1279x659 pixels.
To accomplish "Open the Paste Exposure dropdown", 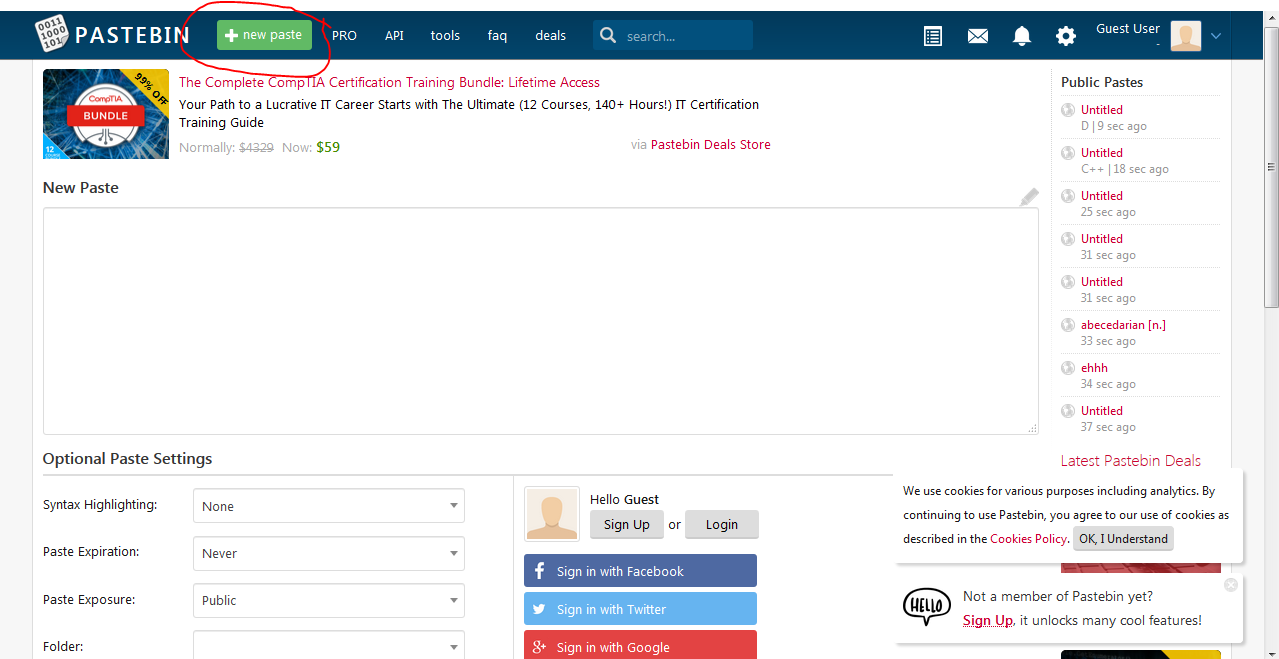I will [x=329, y=600].
